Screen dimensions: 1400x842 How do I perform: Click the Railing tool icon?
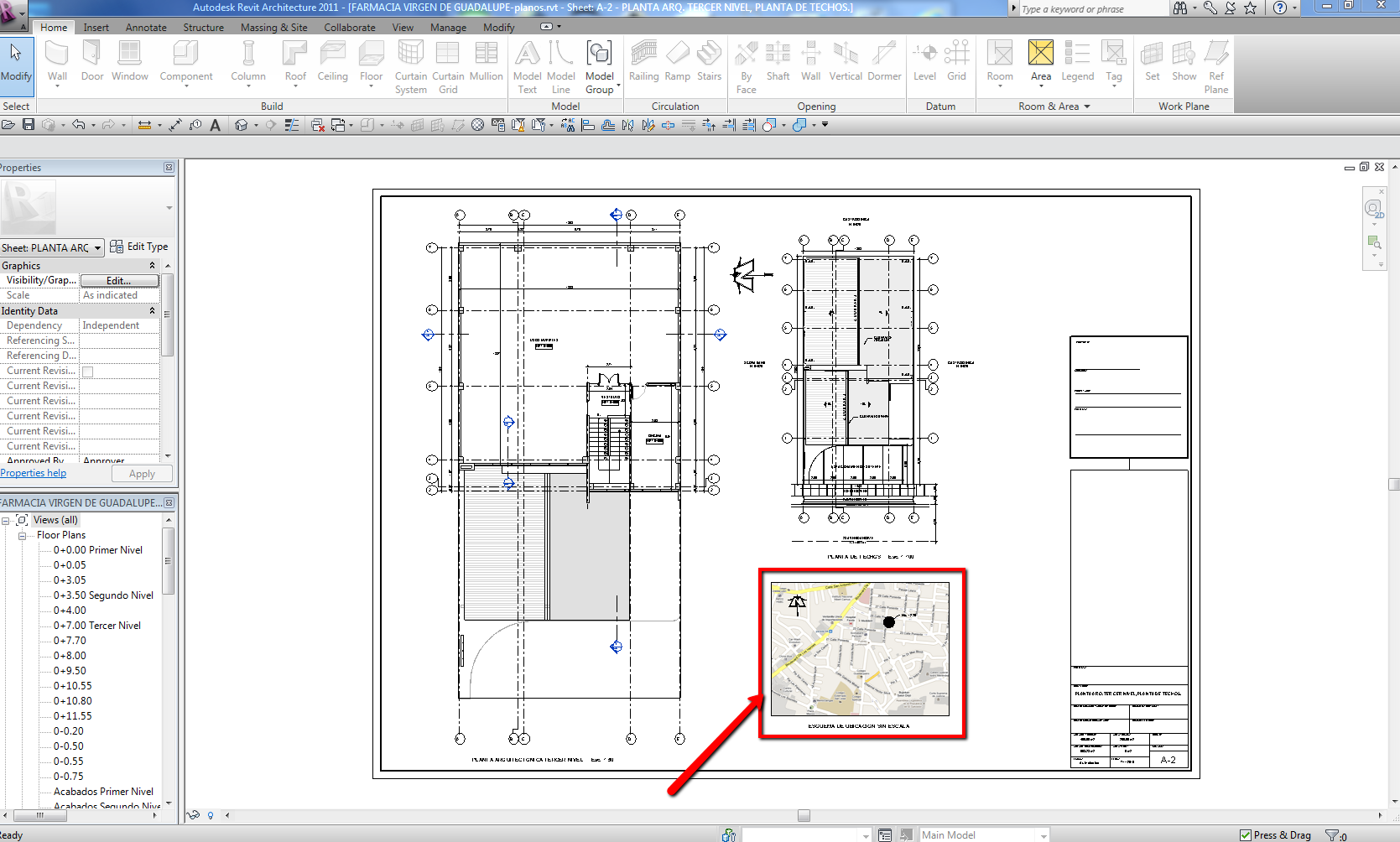(x=643, y=61)
